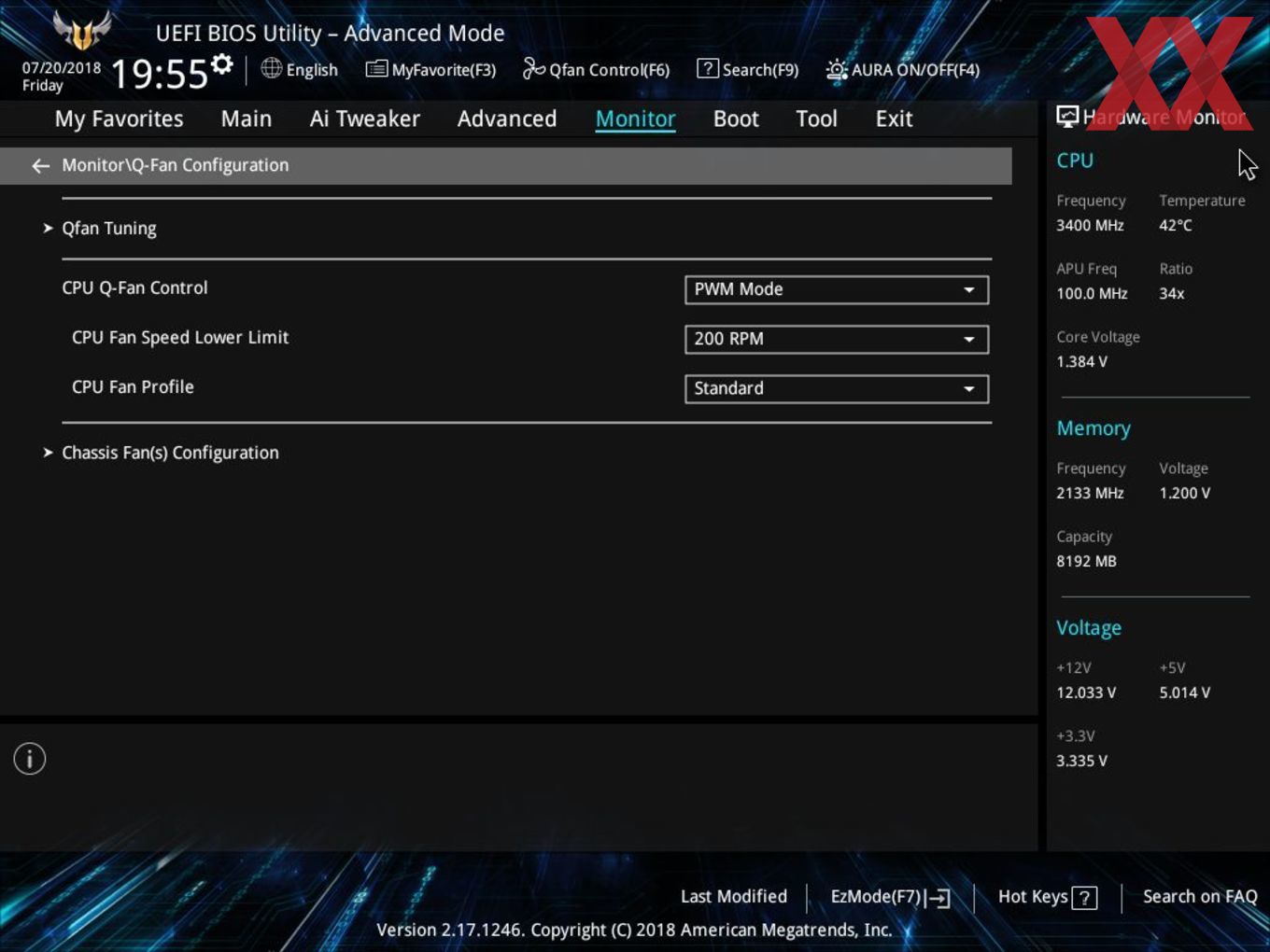Click the Hot Keys question mark box
Screen dimensions: 1270x952
point(1084,898)
